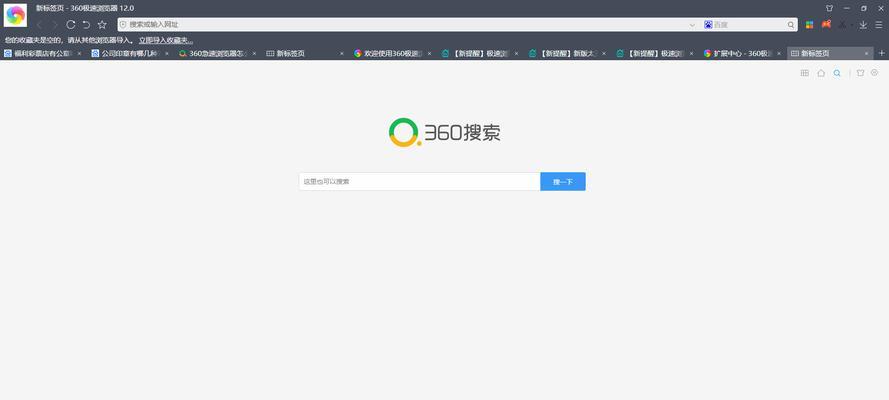Close the 欢迎使用360极速 tab

[429, 53]
